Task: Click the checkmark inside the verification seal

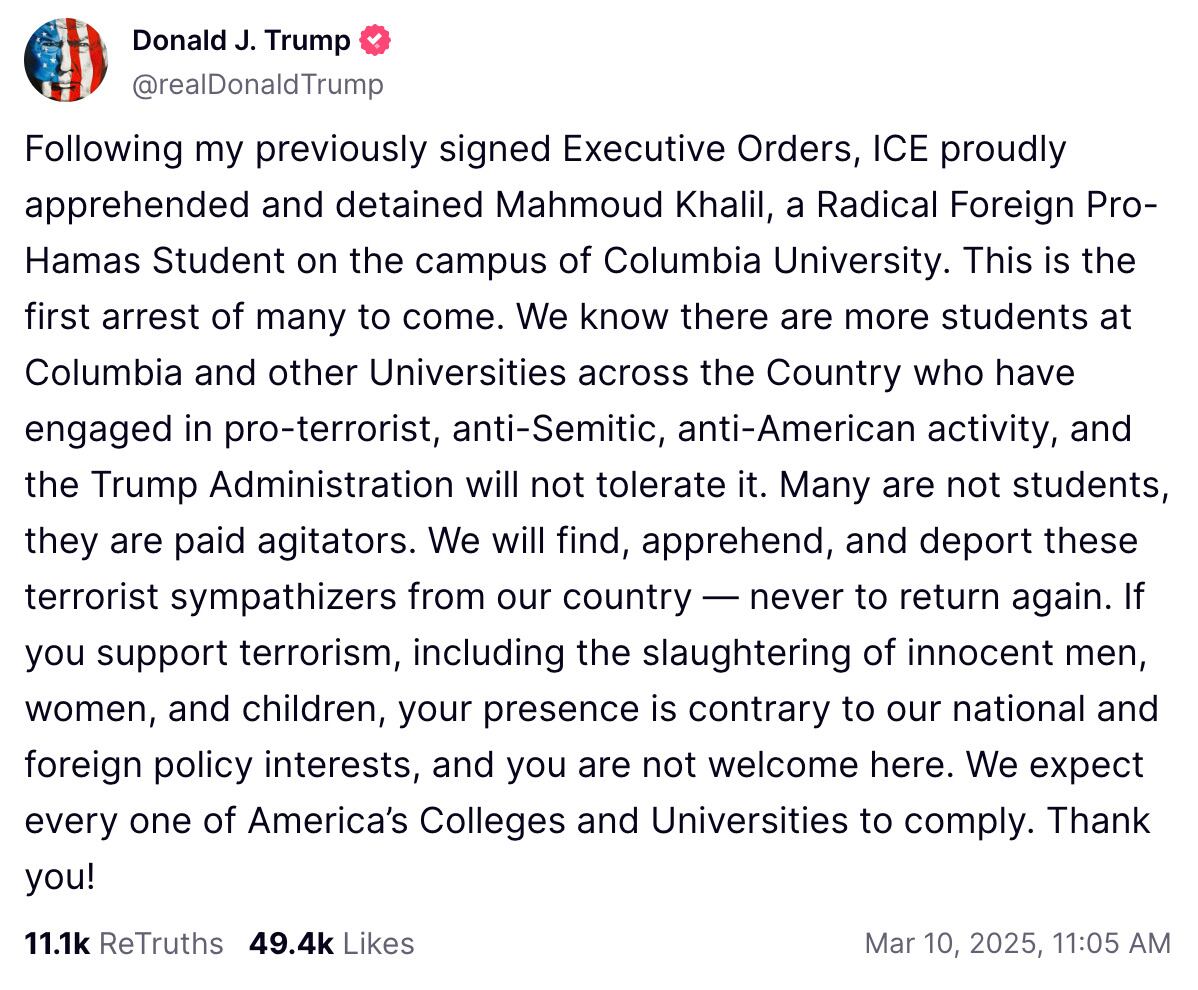Action: coord(372,41)
